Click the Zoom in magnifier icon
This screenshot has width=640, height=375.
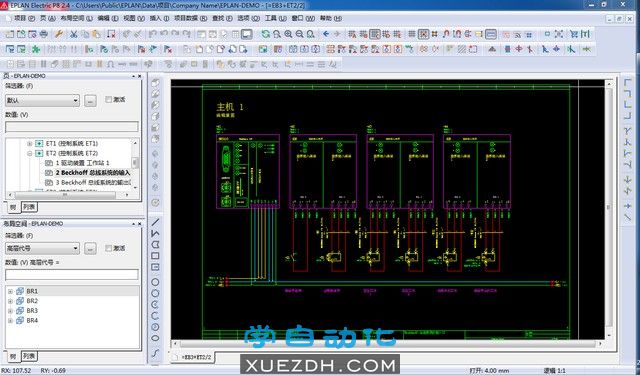click(289, 34)
